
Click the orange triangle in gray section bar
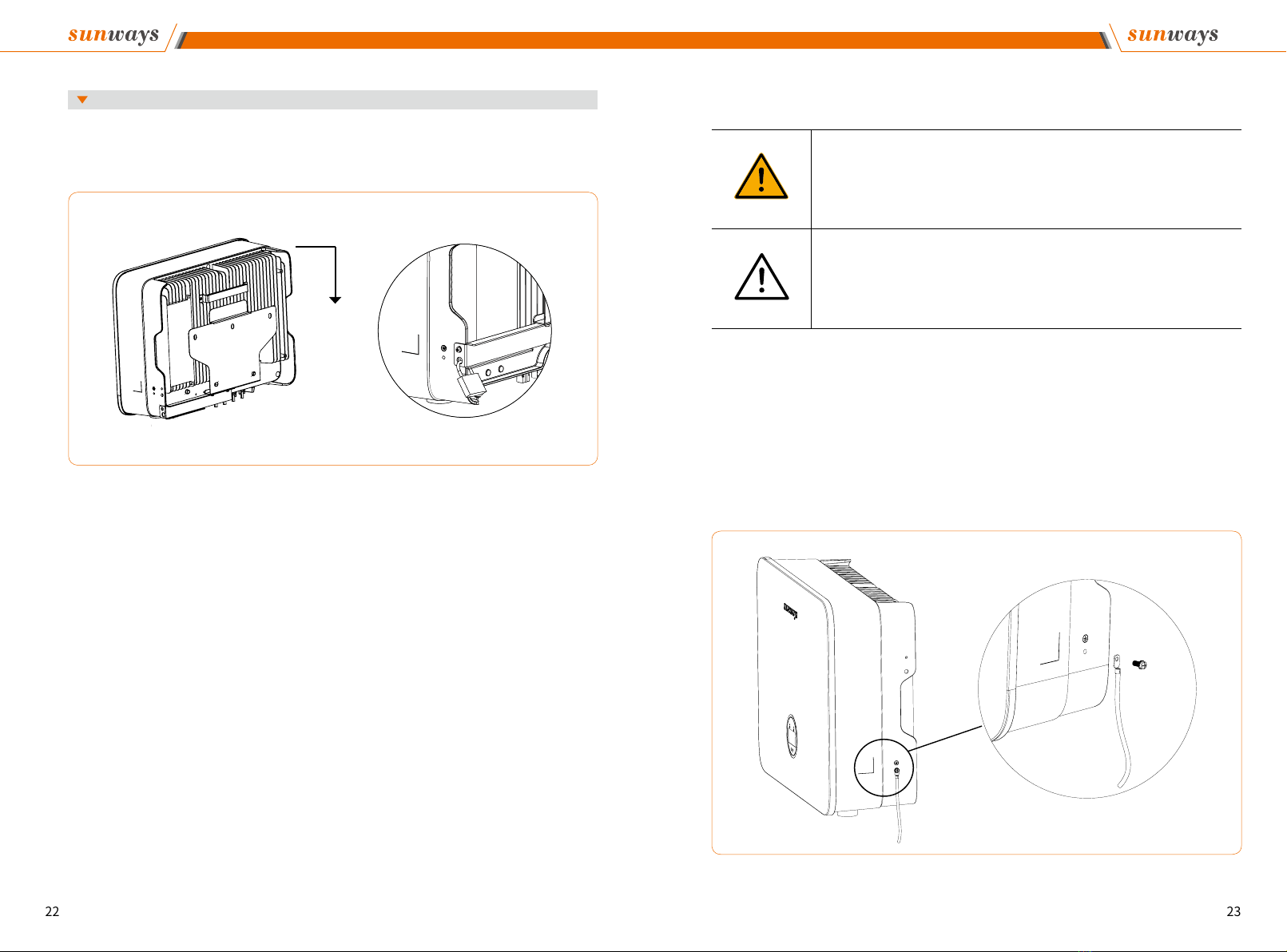(81, 100)
